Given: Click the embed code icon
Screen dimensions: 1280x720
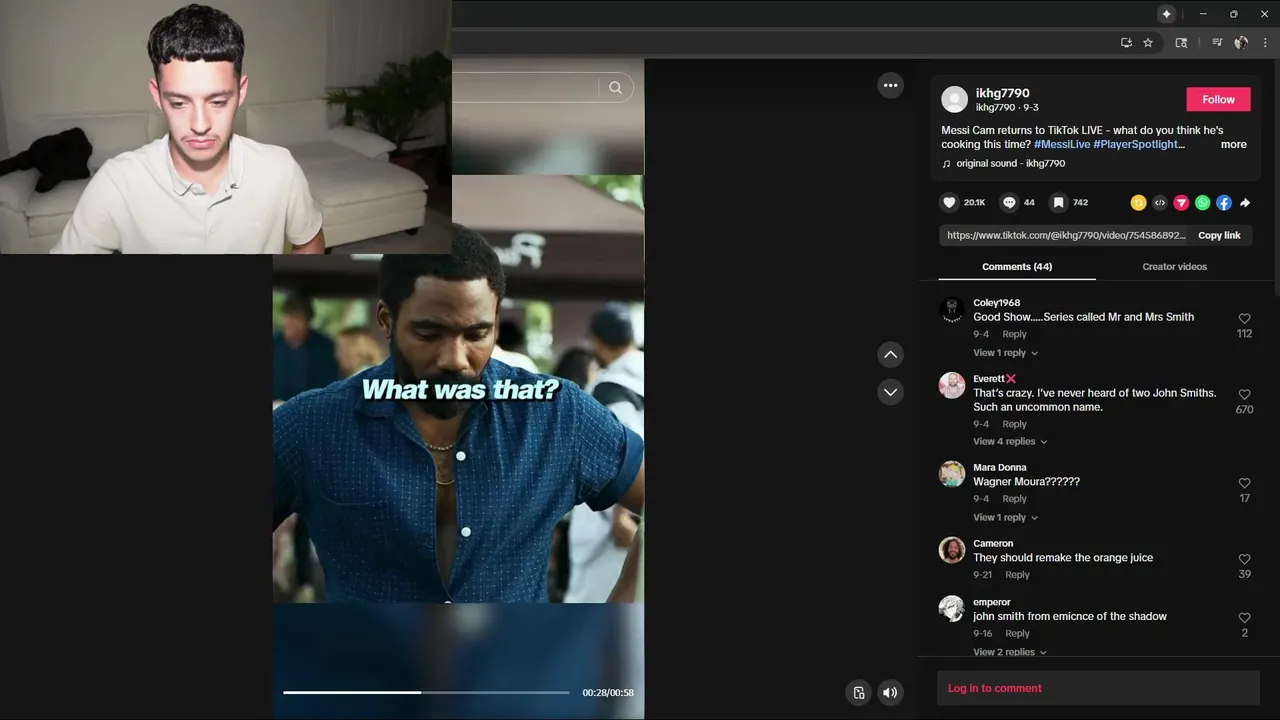Looking at the screenshot, I should tap(1159, 202).
